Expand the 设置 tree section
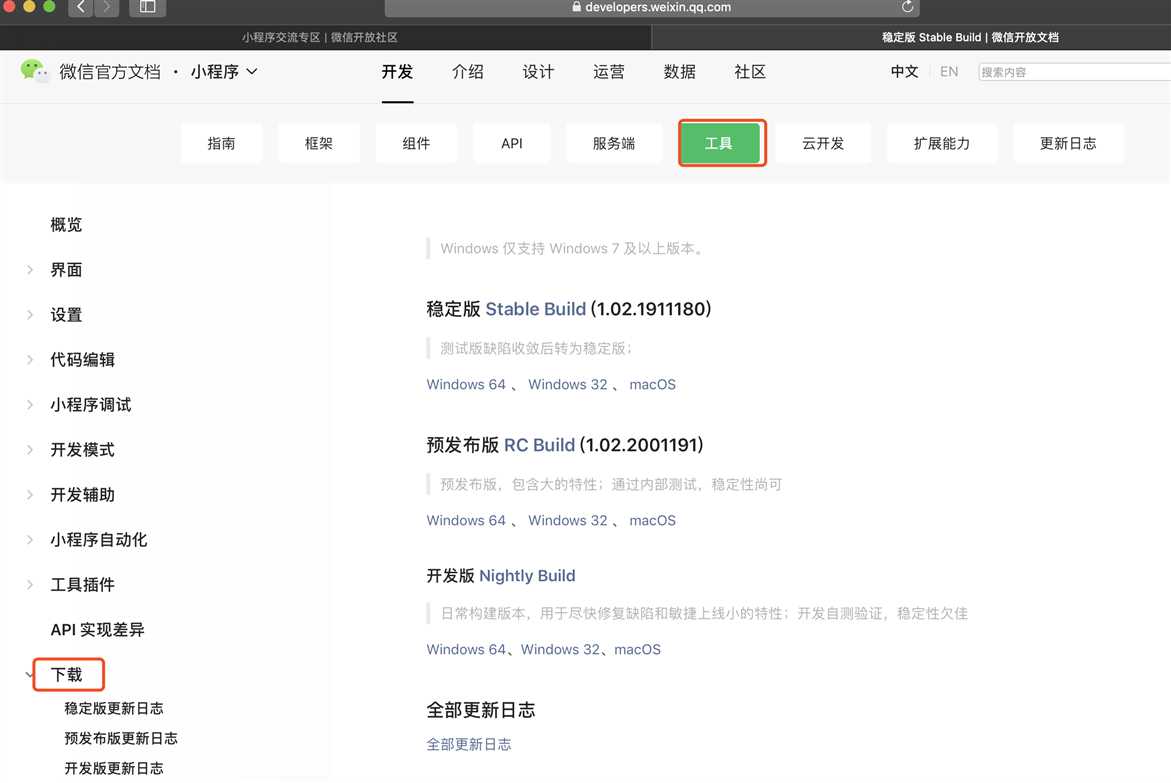Screen dimensions: 1171x783 click(30, 315)
